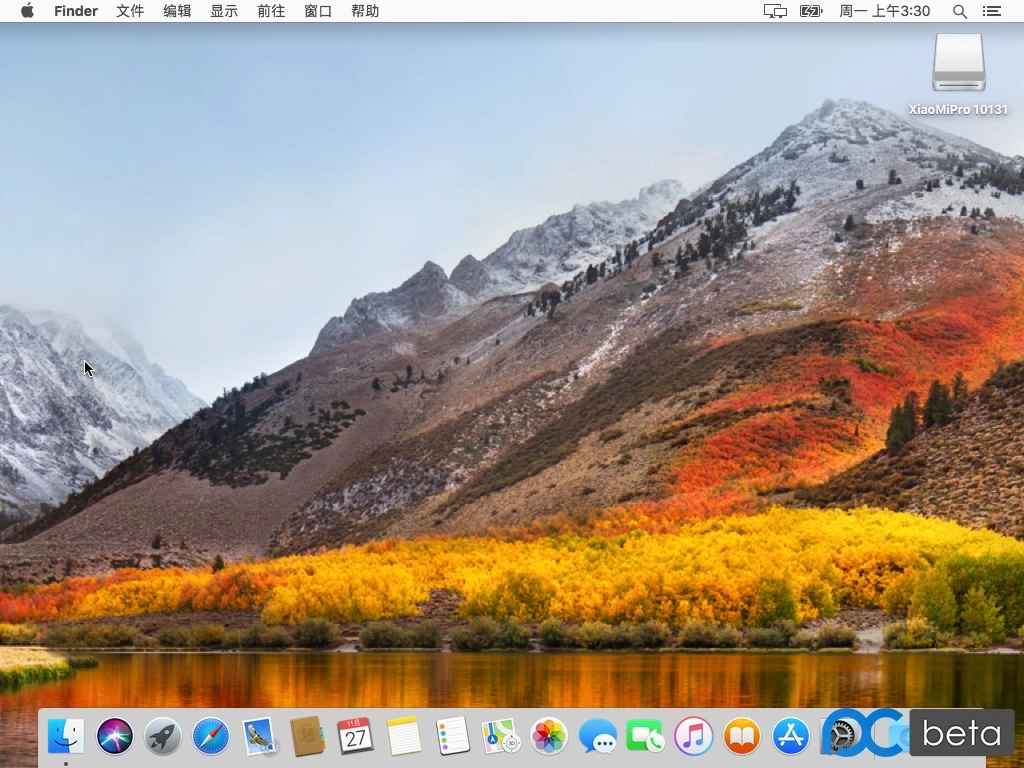Open Photos pinwheel icon in Dock
The height and width of the screenshot is (768, 1024).
coord(549,736)
